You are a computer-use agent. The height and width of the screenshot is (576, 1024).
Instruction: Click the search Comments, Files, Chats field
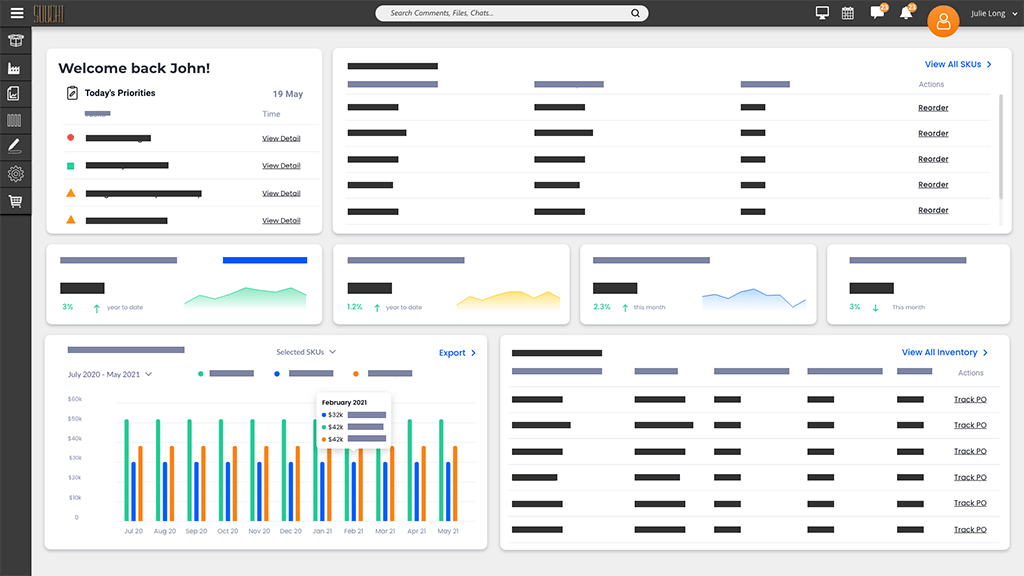click(511, 13)
